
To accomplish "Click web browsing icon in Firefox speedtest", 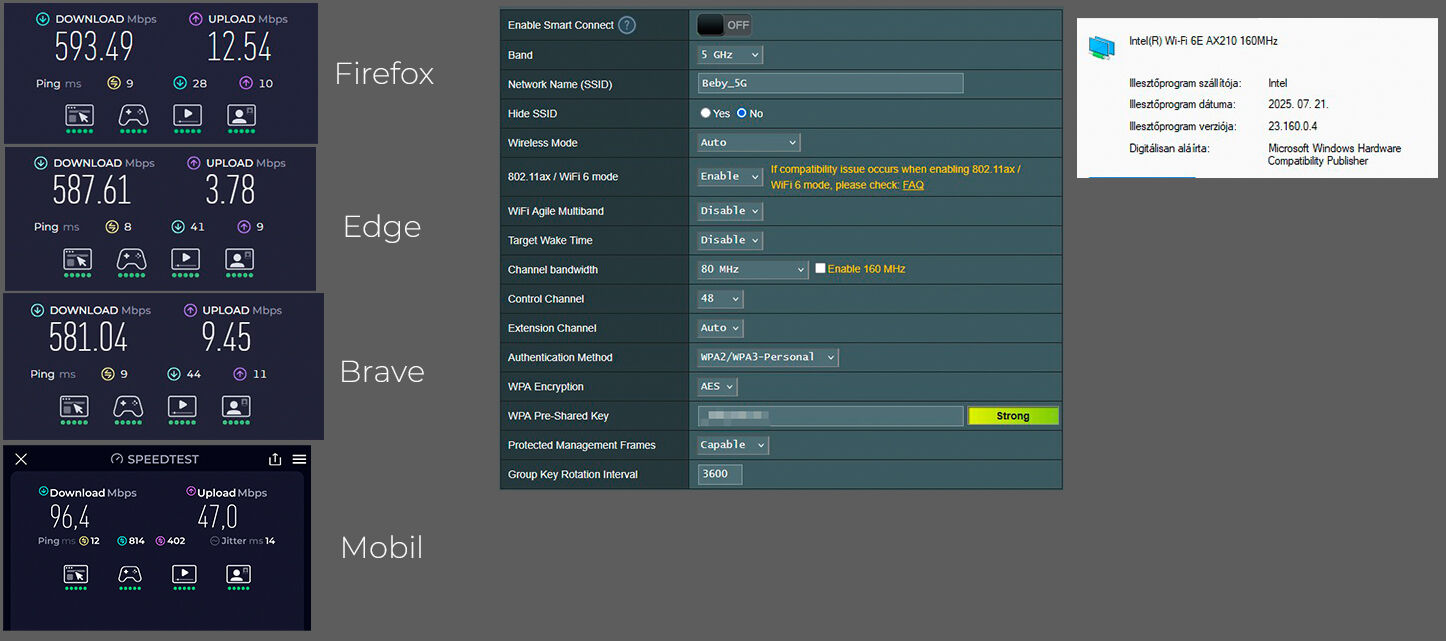I will tap(80, 115).
